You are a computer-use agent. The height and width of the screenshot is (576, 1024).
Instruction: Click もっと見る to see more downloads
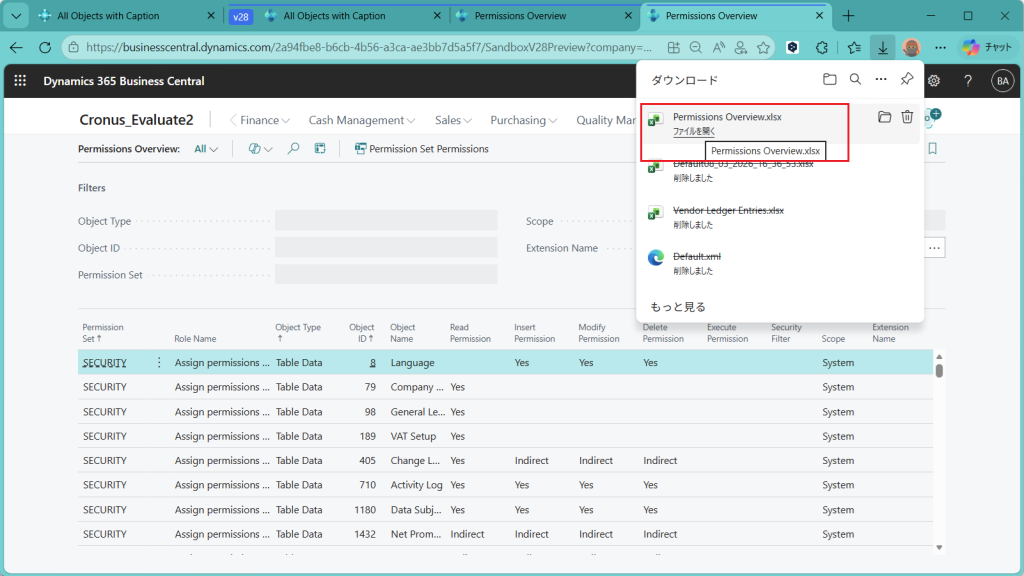tap(677, 307)
